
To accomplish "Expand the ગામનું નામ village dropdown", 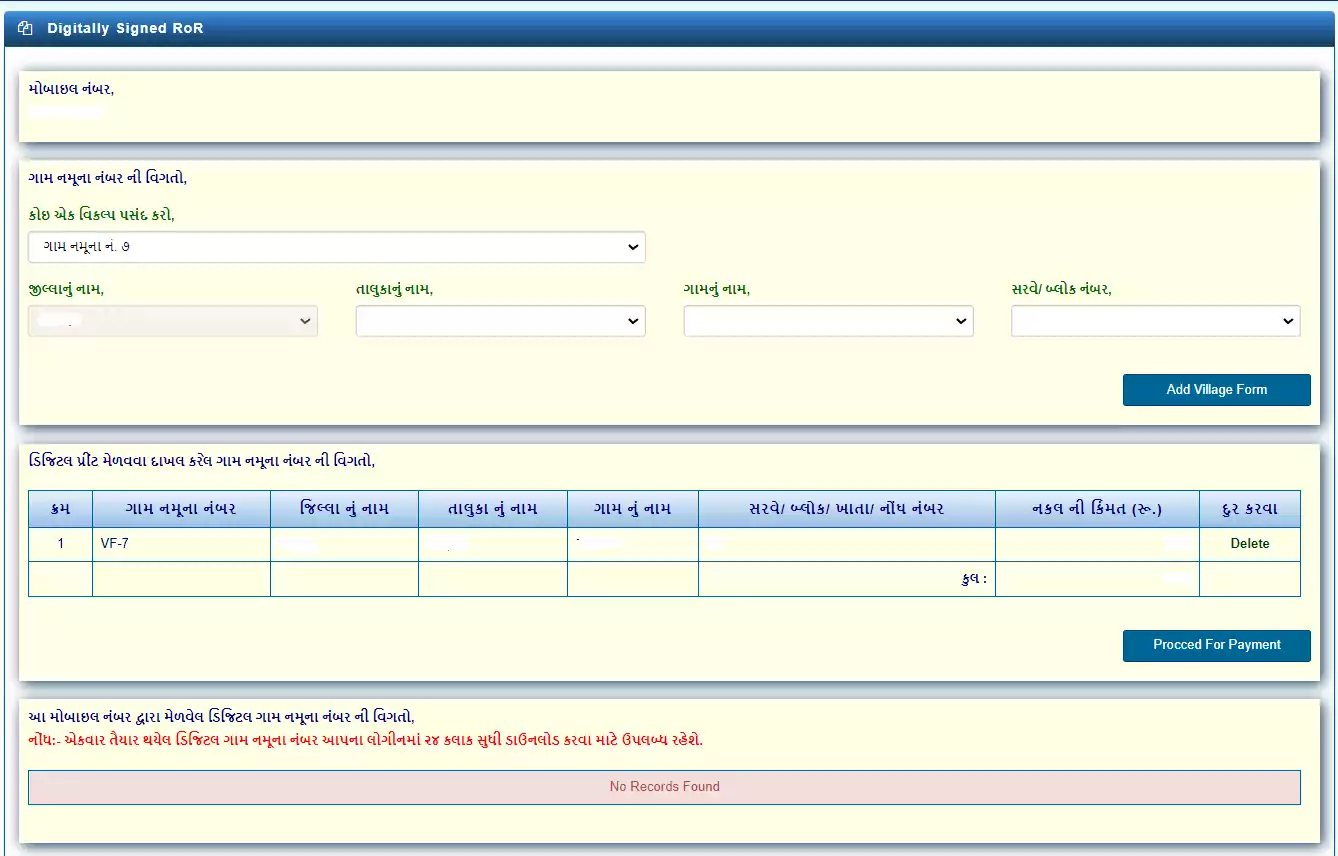I will 828,321.
